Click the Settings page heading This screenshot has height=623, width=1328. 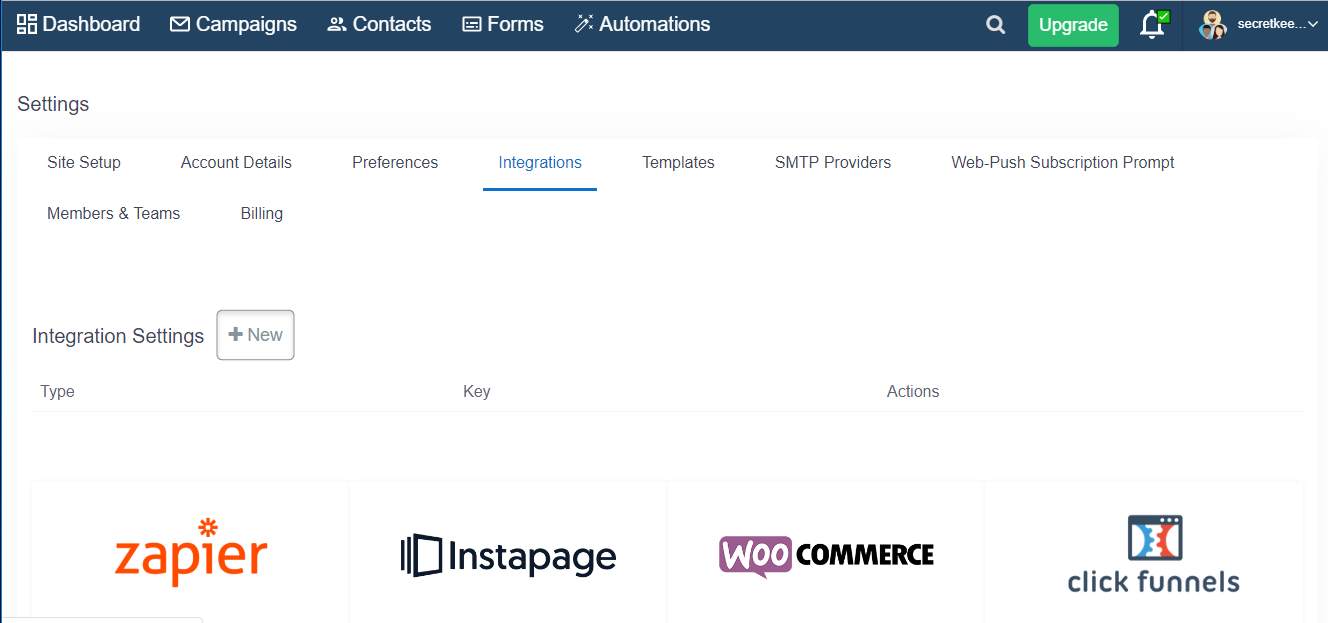pos(53,104)
